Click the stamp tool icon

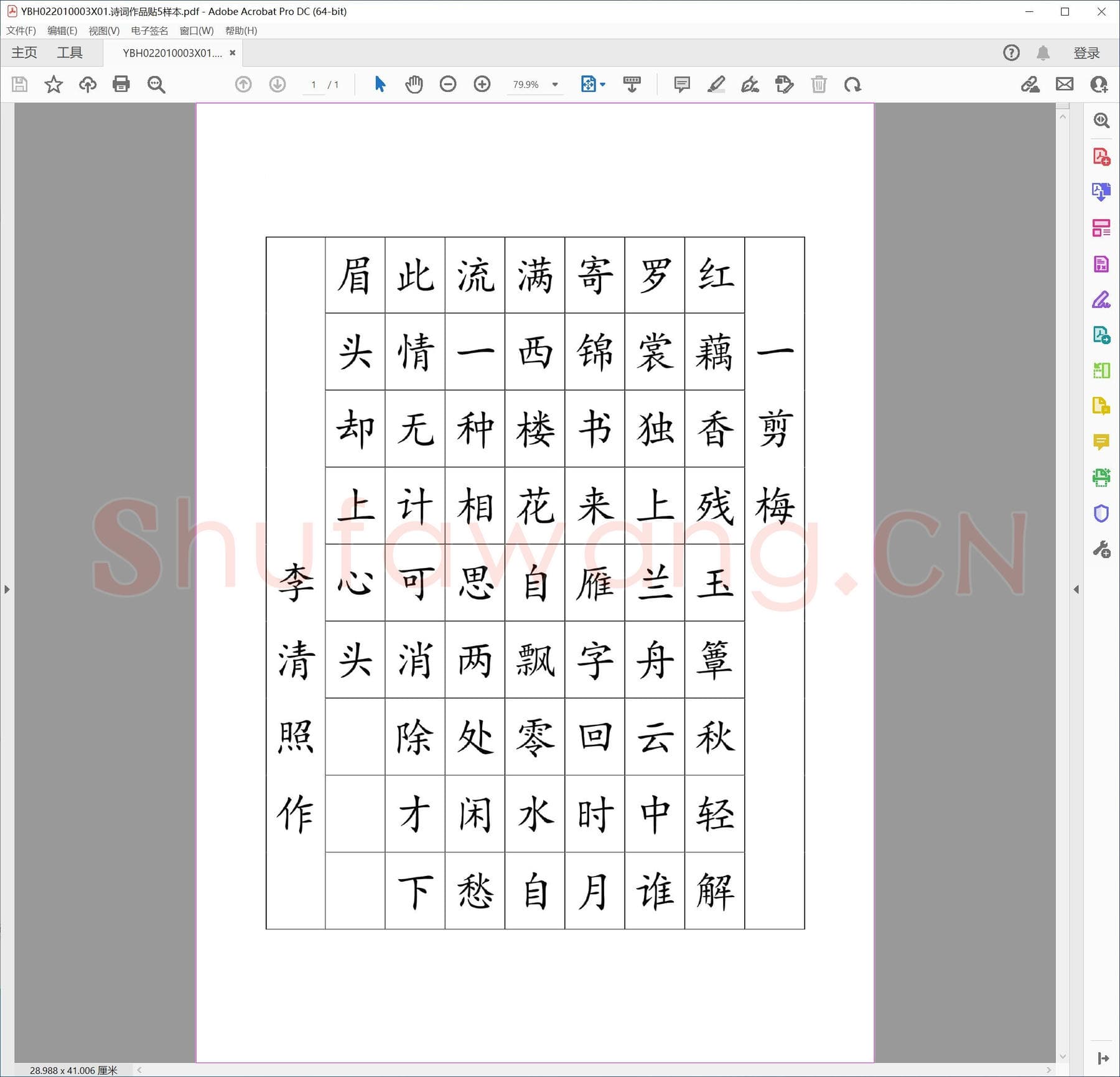click(x=785, y=84)
